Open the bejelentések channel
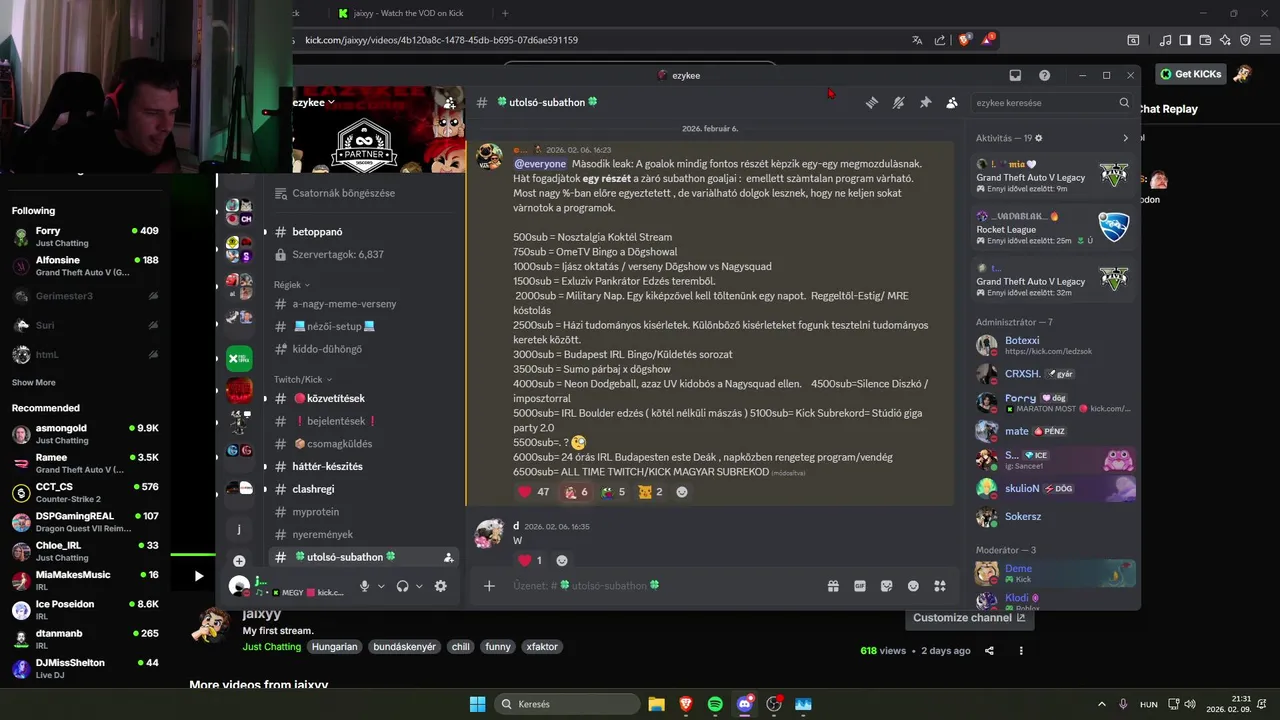The width and height of the screenshot is (1280, 720). (x=362, y=421)
